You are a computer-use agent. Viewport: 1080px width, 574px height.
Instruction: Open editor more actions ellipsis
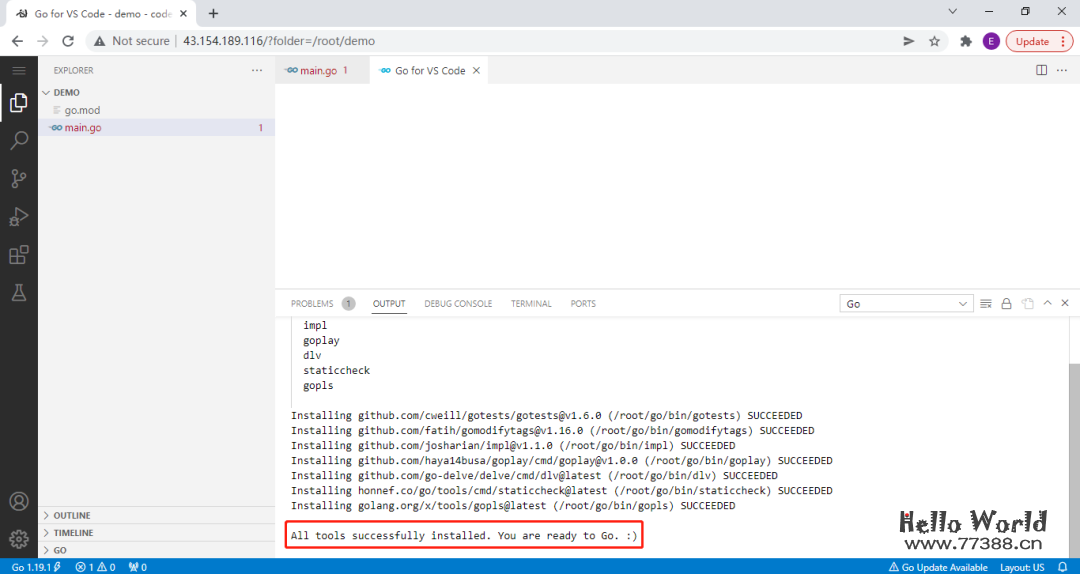tap(1064, 70)
